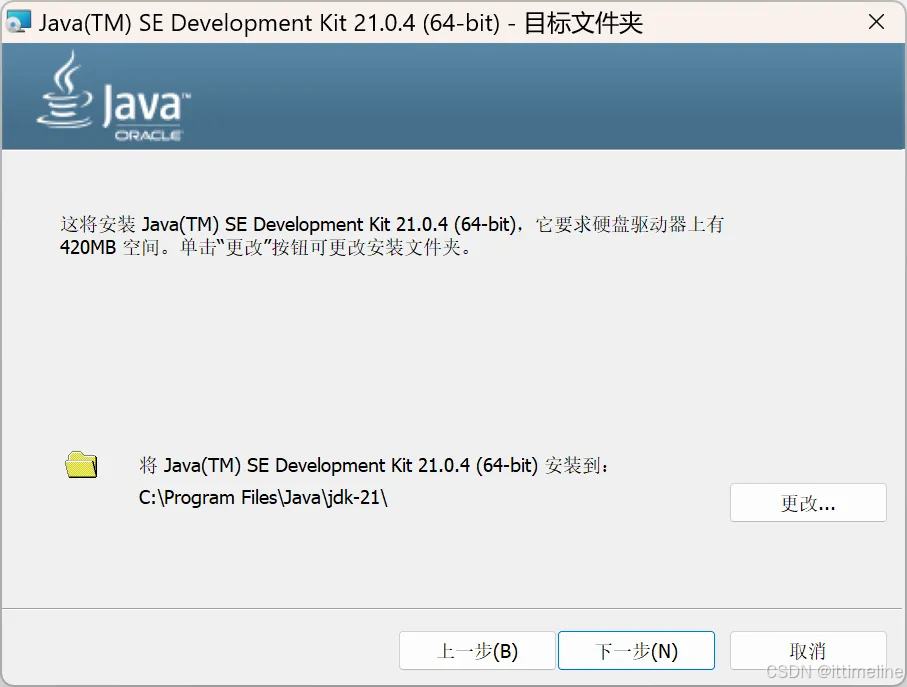Select the path C:\Program Files\Java\jdk-21\
The image size is (907, 687).
point(263,497)
